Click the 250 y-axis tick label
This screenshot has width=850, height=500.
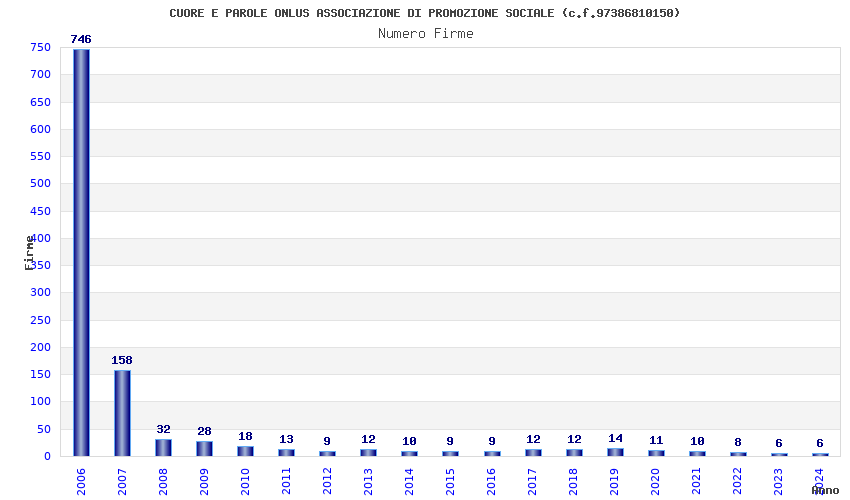pos(41,320)
